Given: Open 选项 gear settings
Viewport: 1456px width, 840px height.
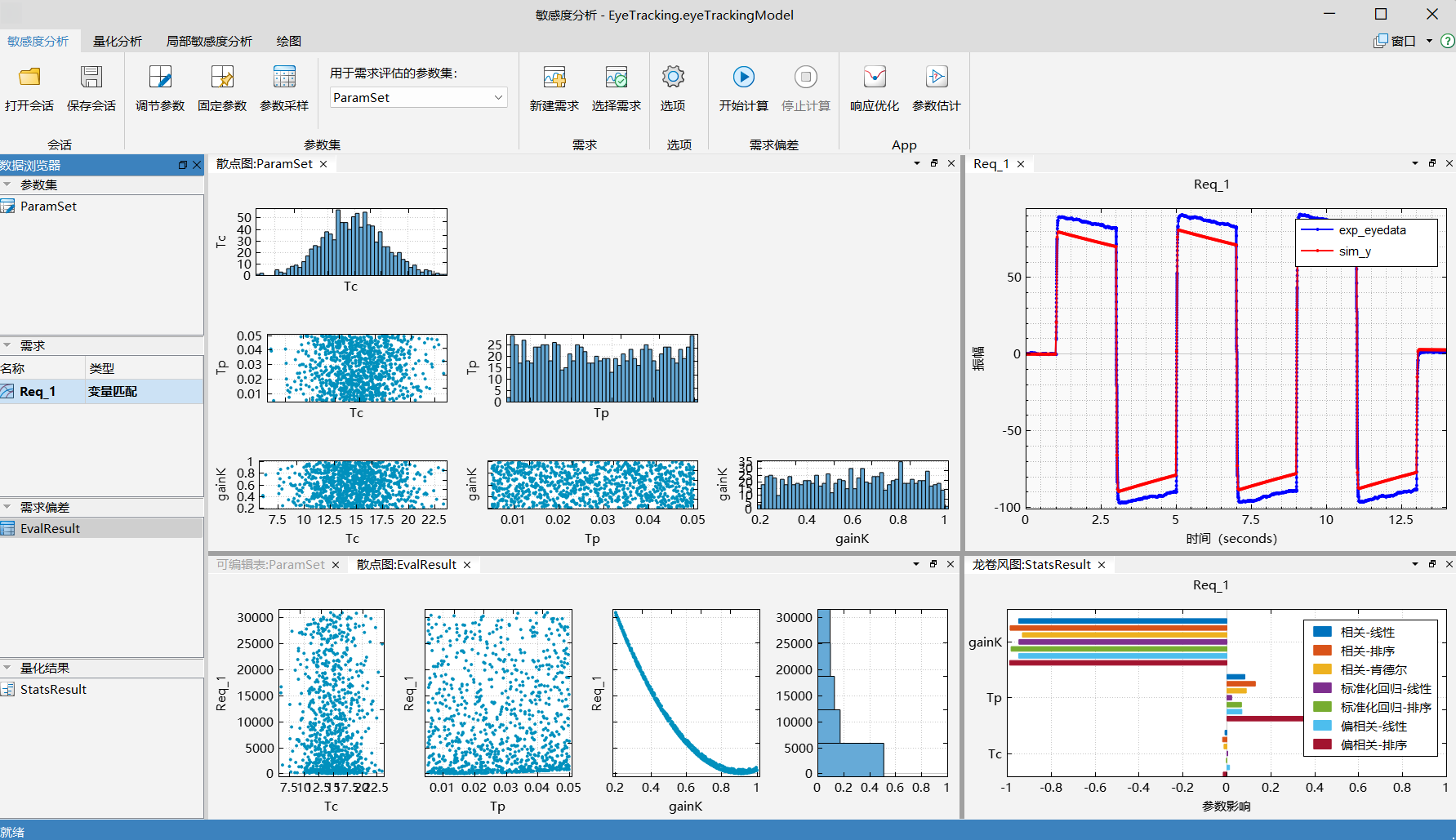Looking at the screenshot, I should pos(673,78).
